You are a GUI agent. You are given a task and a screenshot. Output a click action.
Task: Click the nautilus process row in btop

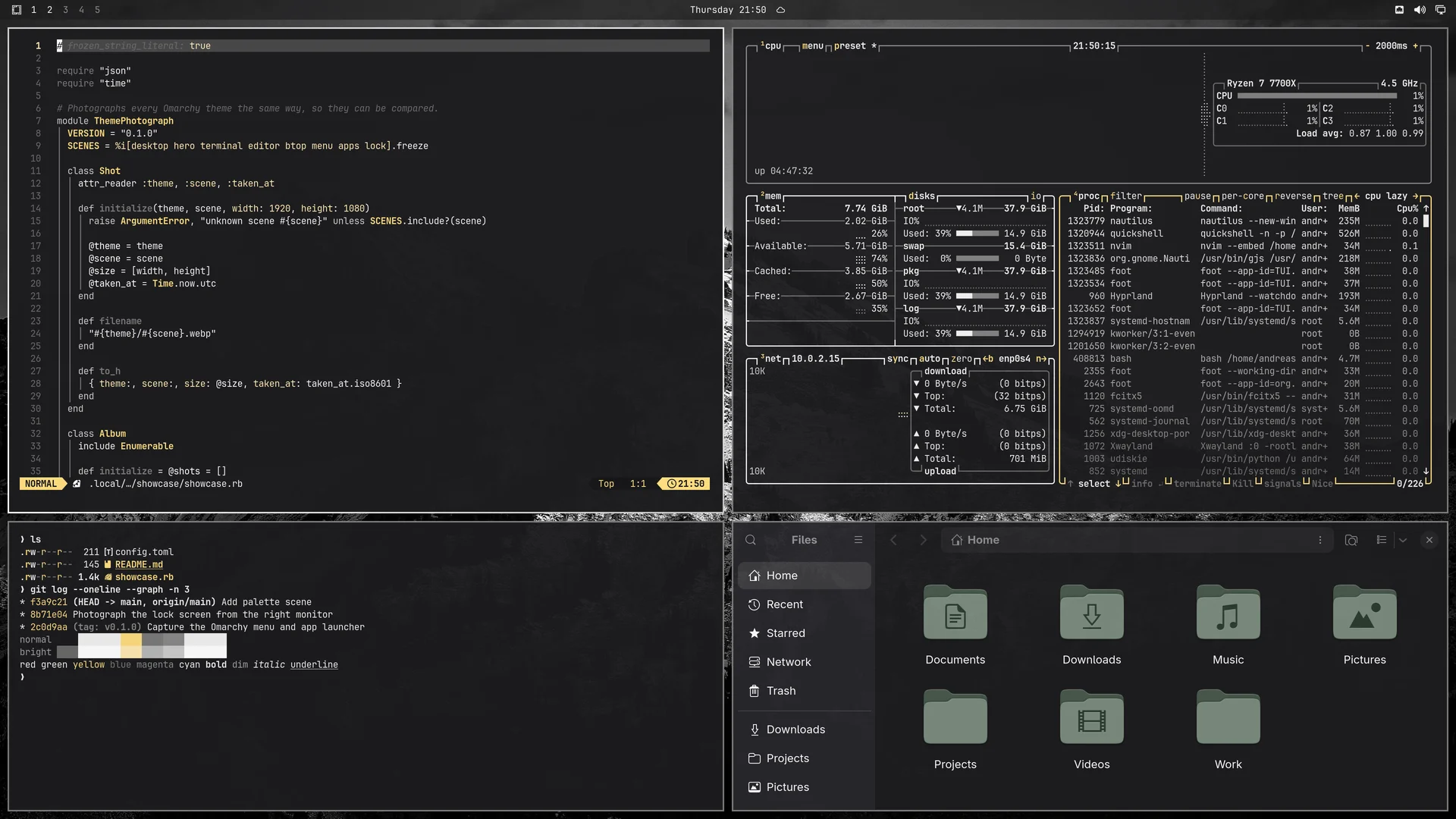(1244, 221)
